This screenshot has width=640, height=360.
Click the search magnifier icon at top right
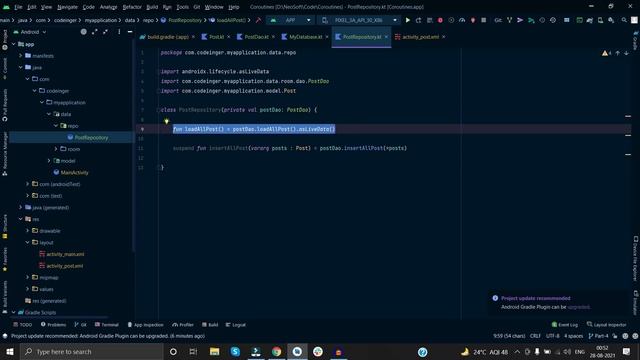[x=624, y=20]
